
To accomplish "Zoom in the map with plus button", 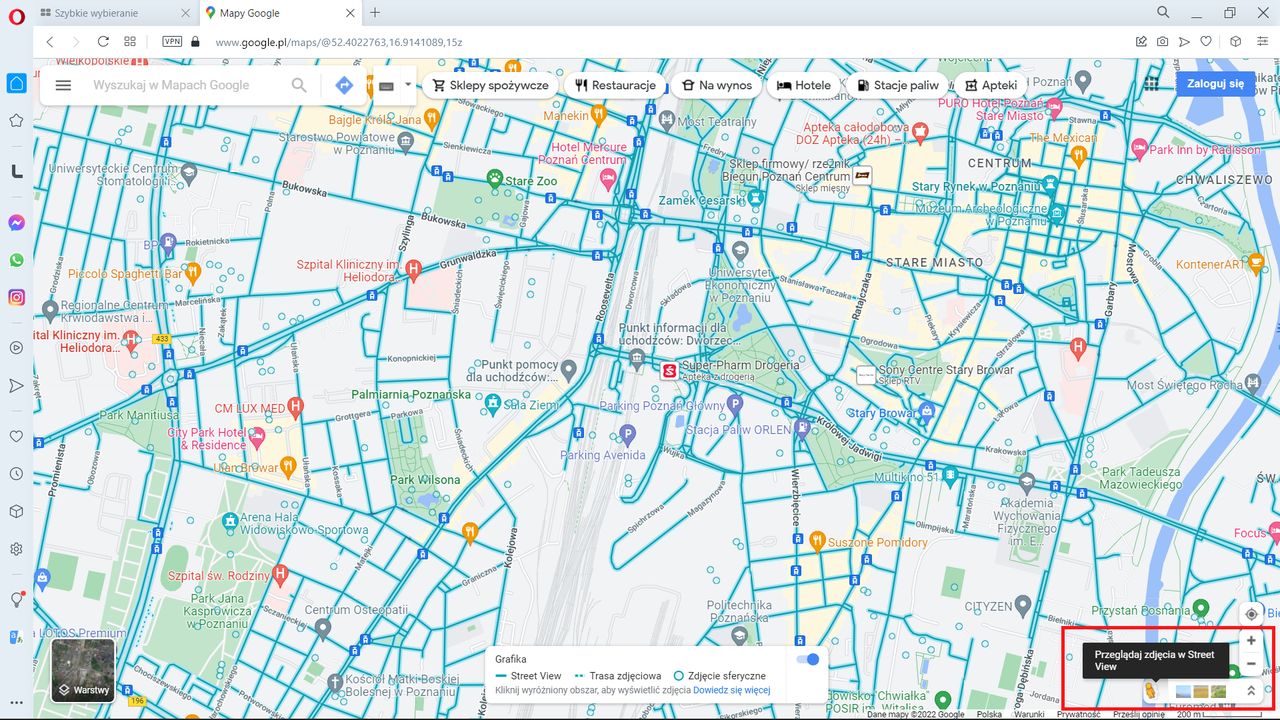I will coord(1251,641).
